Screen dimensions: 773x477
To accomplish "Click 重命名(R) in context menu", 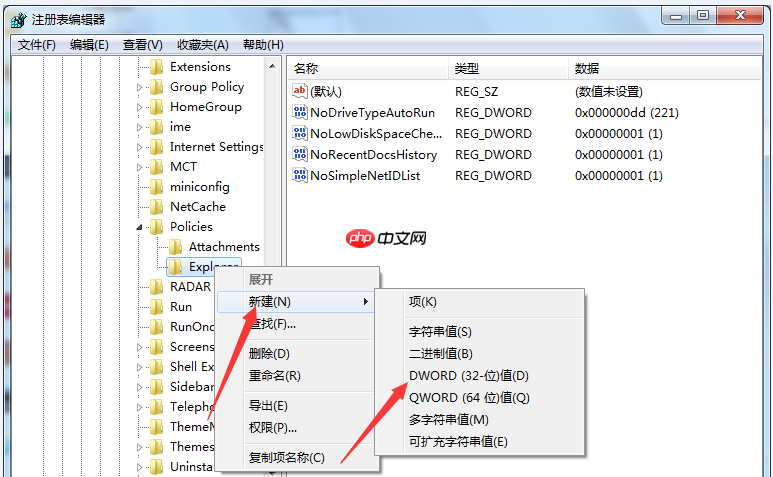I will 274,376.
